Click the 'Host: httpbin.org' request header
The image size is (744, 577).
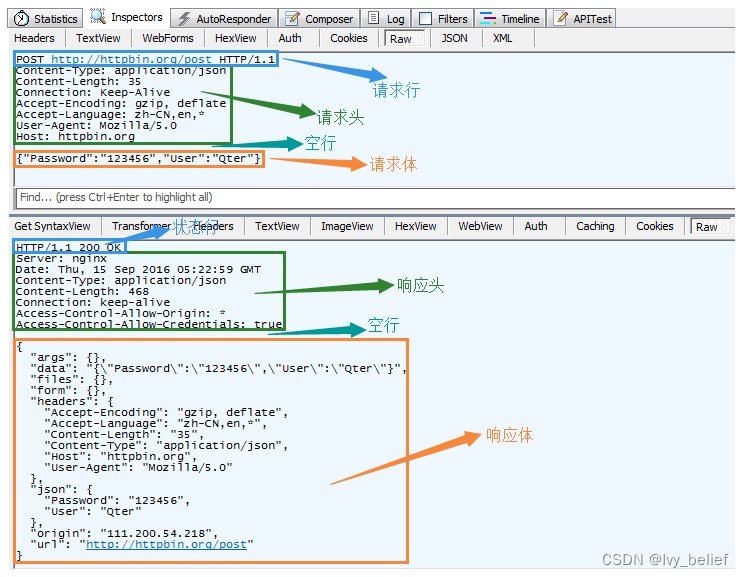pos(75,137)
